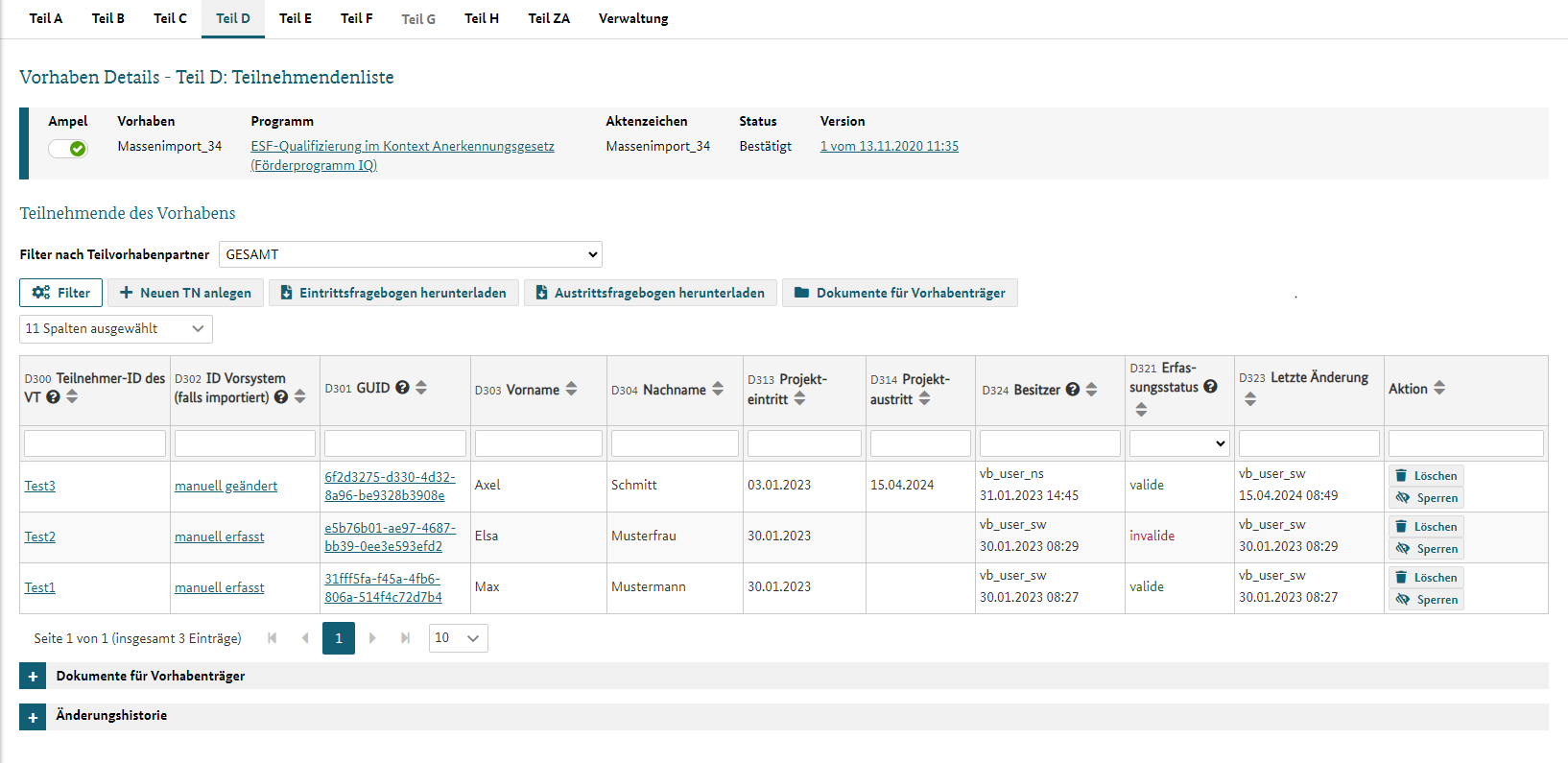The width and height of the screenshot is (1568, 763).
Task: Toggle the Ampel status switch
Action: pyautogui.click(x=68, y=148)
